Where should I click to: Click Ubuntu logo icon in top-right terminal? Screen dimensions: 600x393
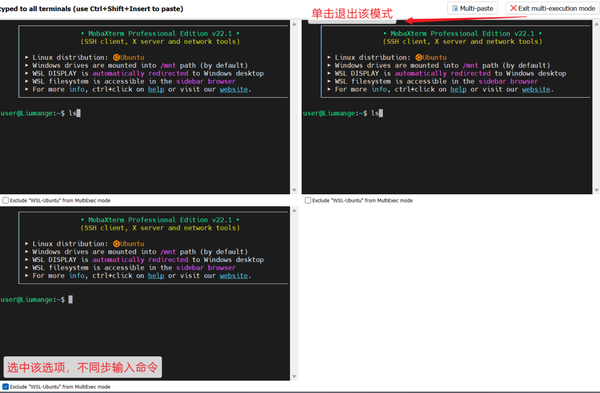(x=419, y=57)
